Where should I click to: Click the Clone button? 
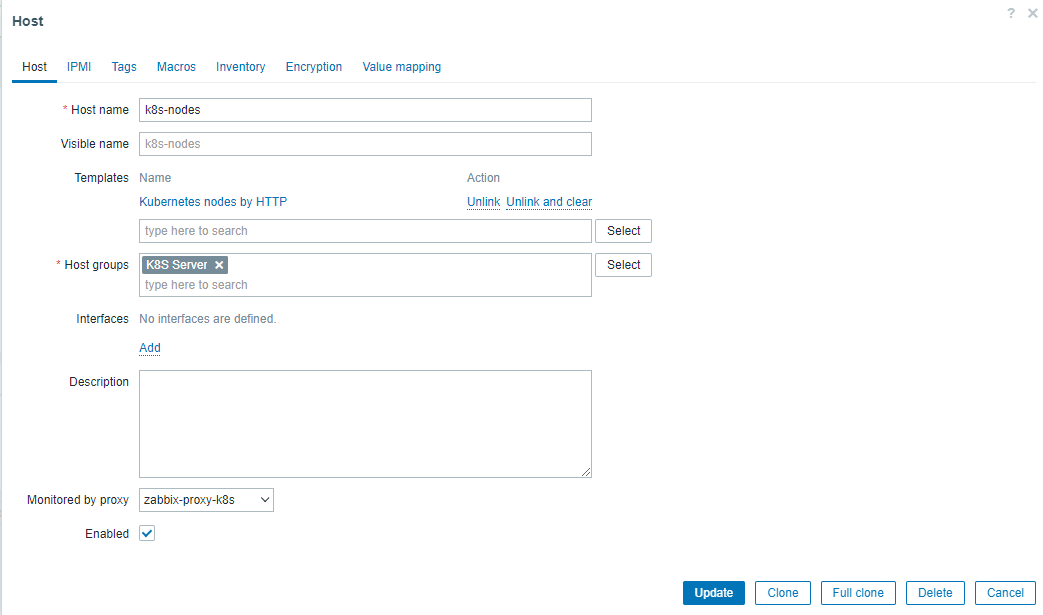[783, 593]
